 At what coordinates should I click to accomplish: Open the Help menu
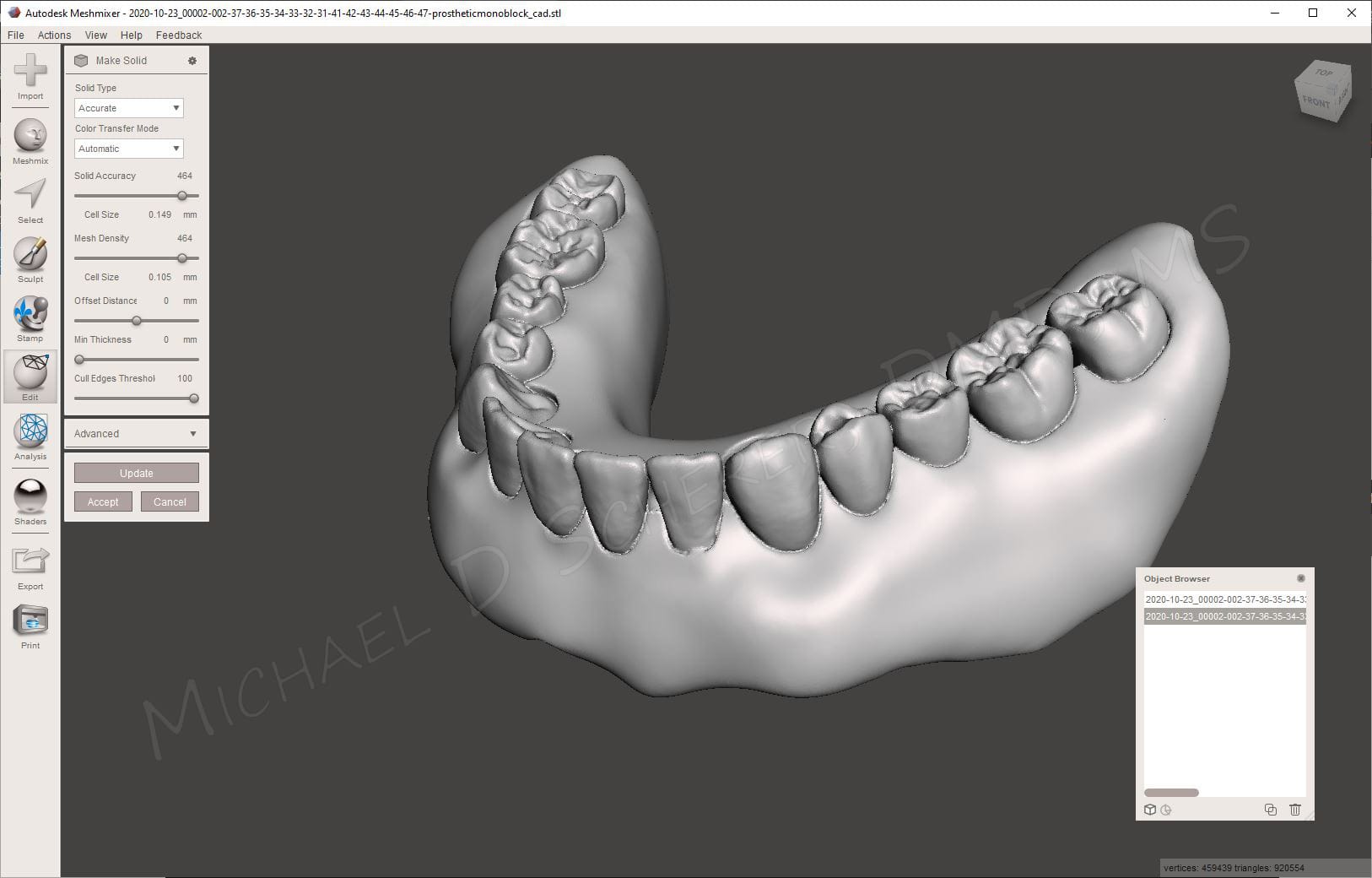point(131,35)
